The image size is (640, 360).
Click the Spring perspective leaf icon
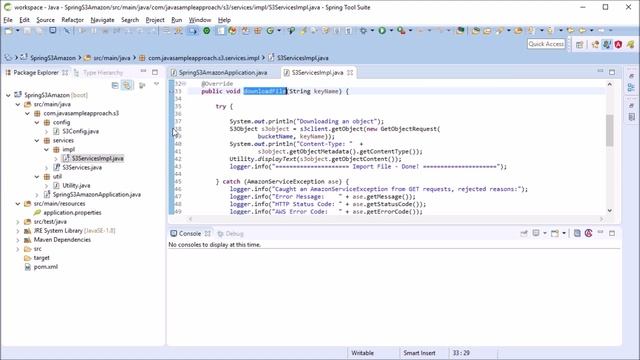[631, 44]
